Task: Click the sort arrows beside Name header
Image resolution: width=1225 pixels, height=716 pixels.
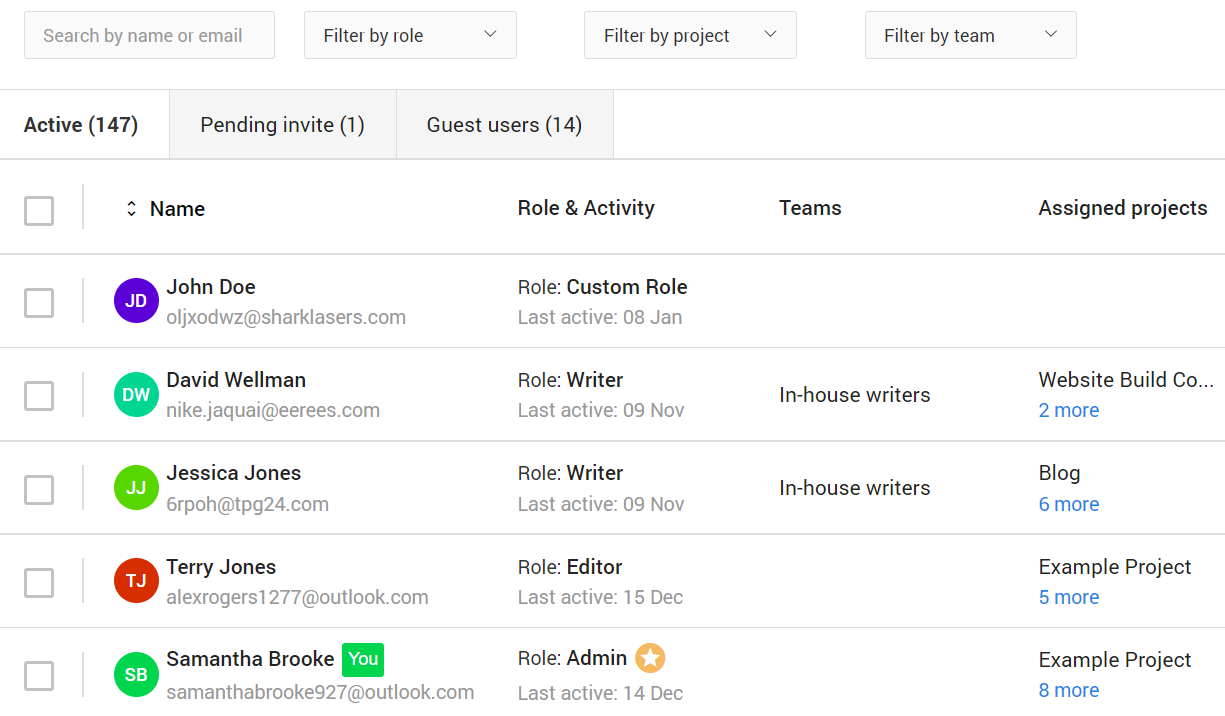Action: 131,209
